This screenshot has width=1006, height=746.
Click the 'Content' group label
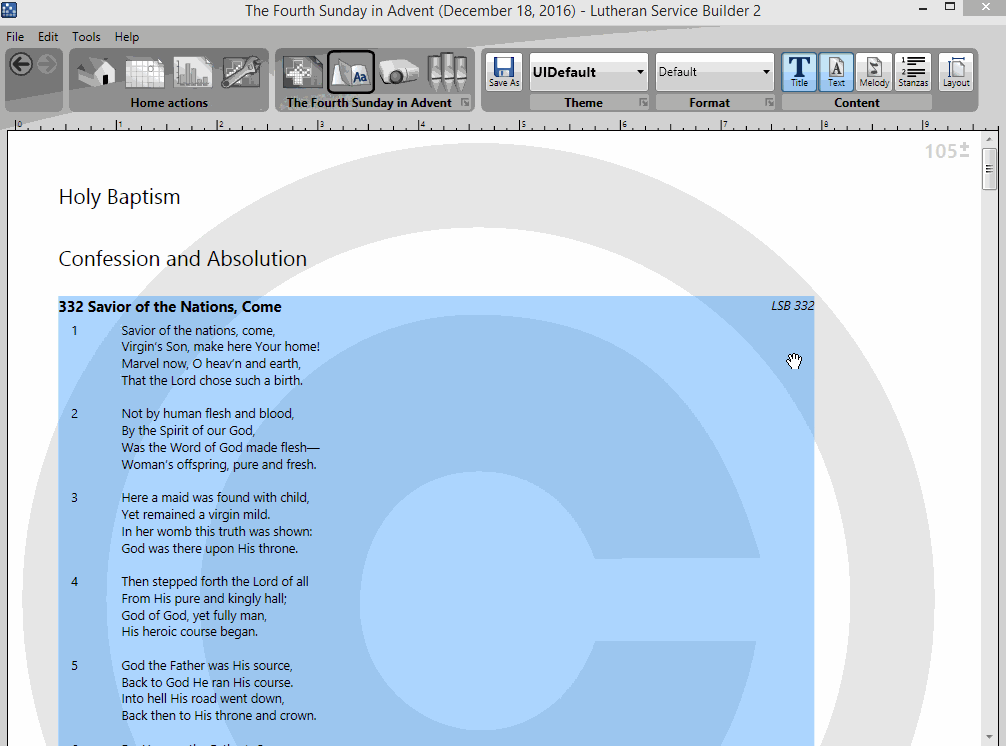(857, 103)
